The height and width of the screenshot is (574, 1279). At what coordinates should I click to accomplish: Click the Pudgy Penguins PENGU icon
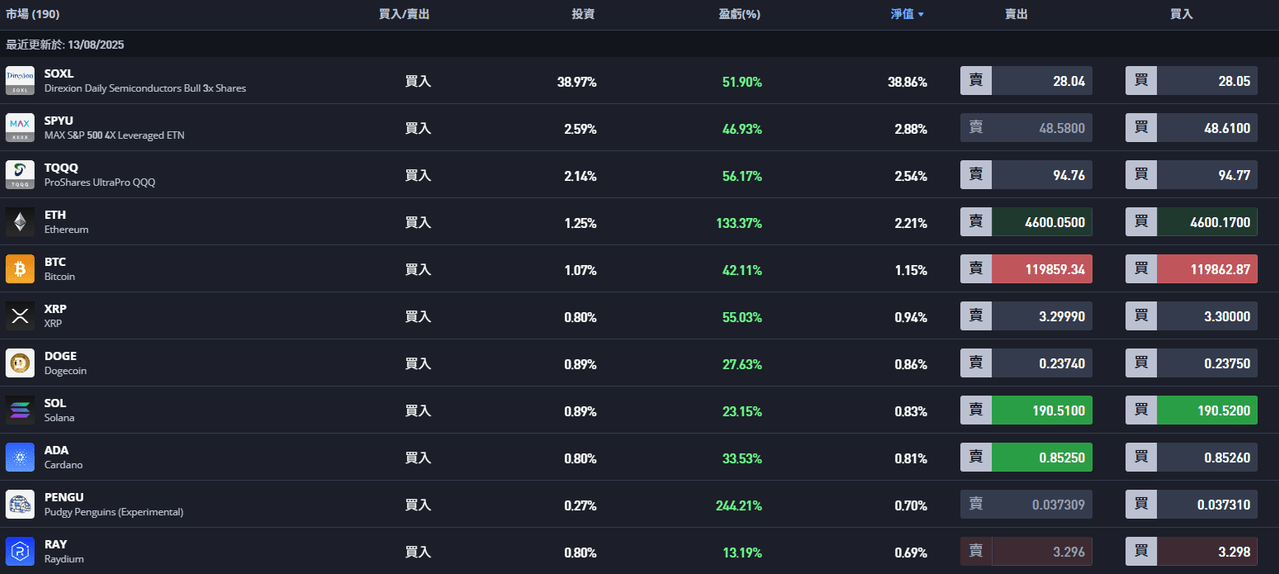point(20,504)
